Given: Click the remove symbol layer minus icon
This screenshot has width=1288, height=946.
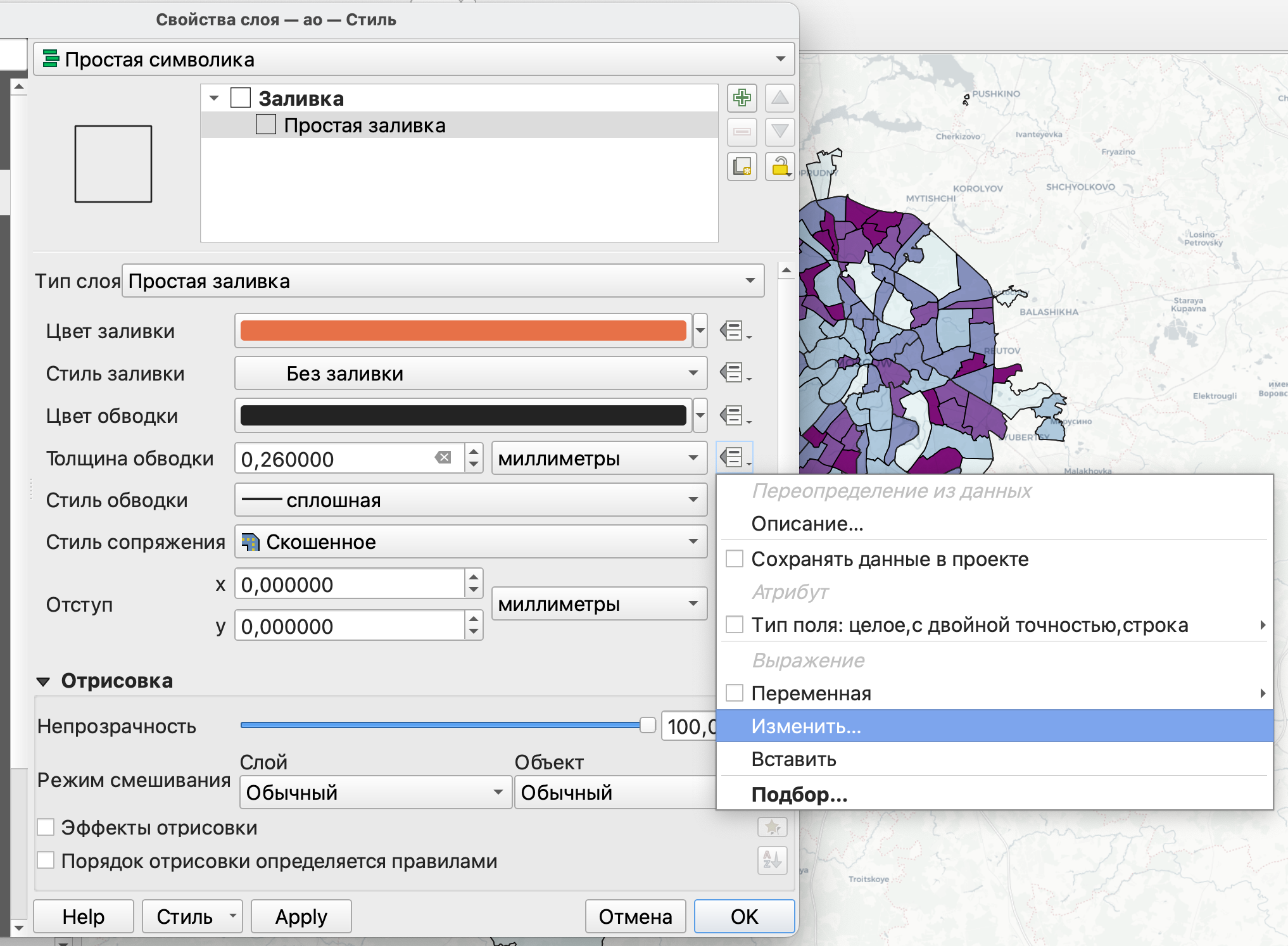Looking at the screenshot, I should [x=742, y=132].
